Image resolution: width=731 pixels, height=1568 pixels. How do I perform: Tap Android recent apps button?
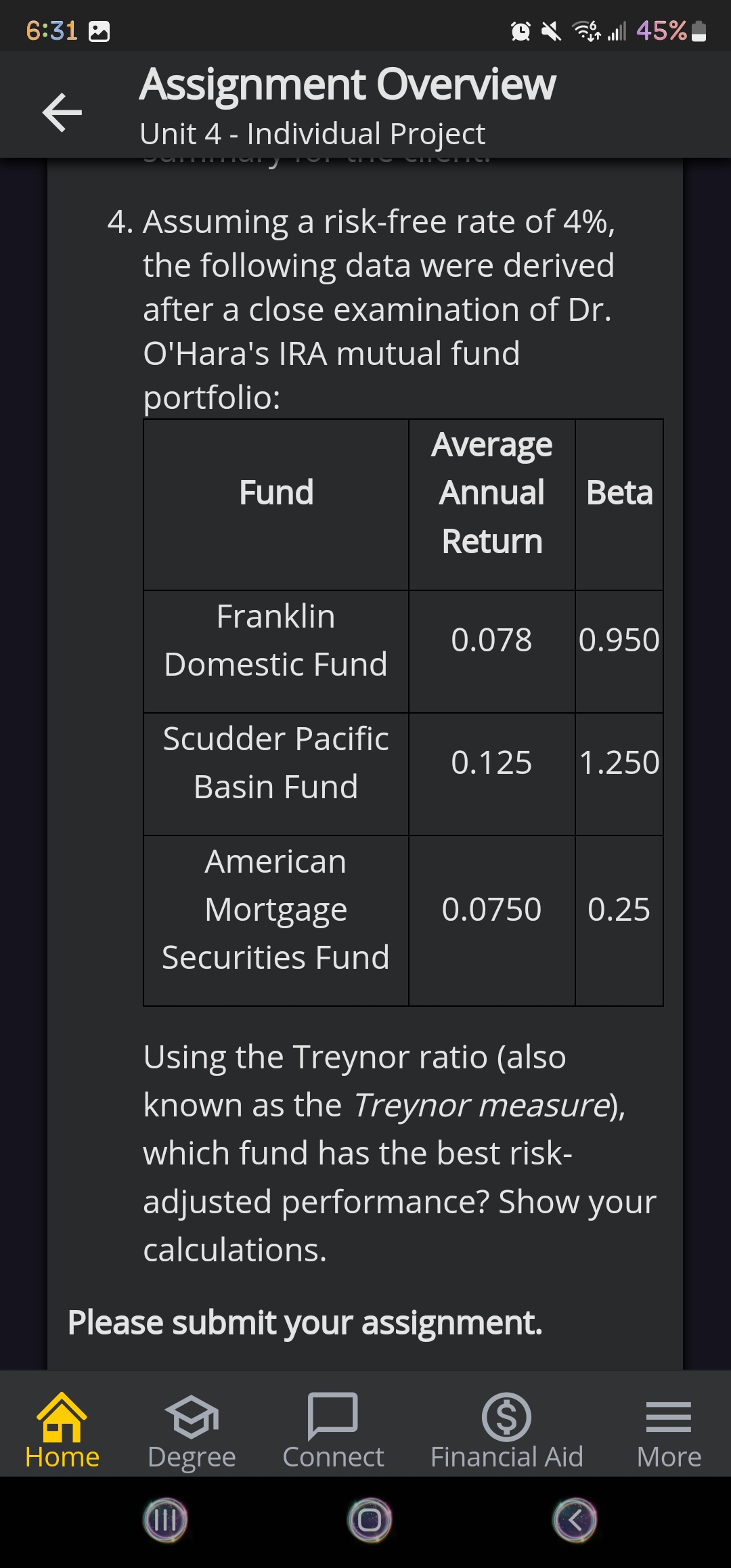[x=165, y=1520]
